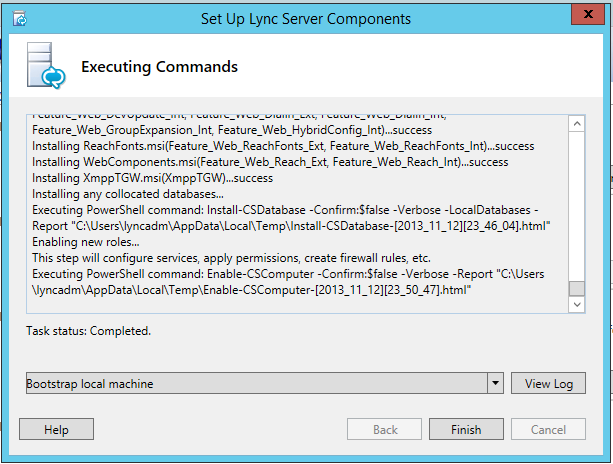Click the Installing XmppTGW.msi success line
This screenshot has width=613, height=464.
[152, 178]
